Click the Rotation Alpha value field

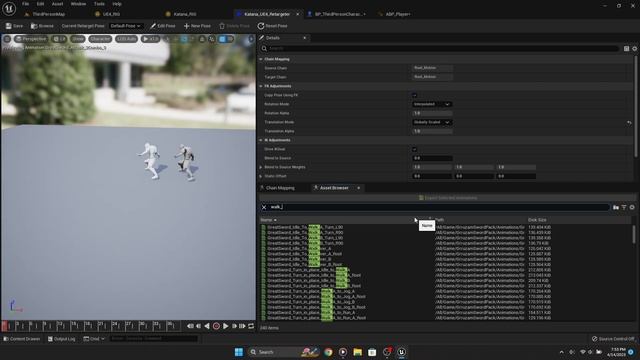[432, 113]
